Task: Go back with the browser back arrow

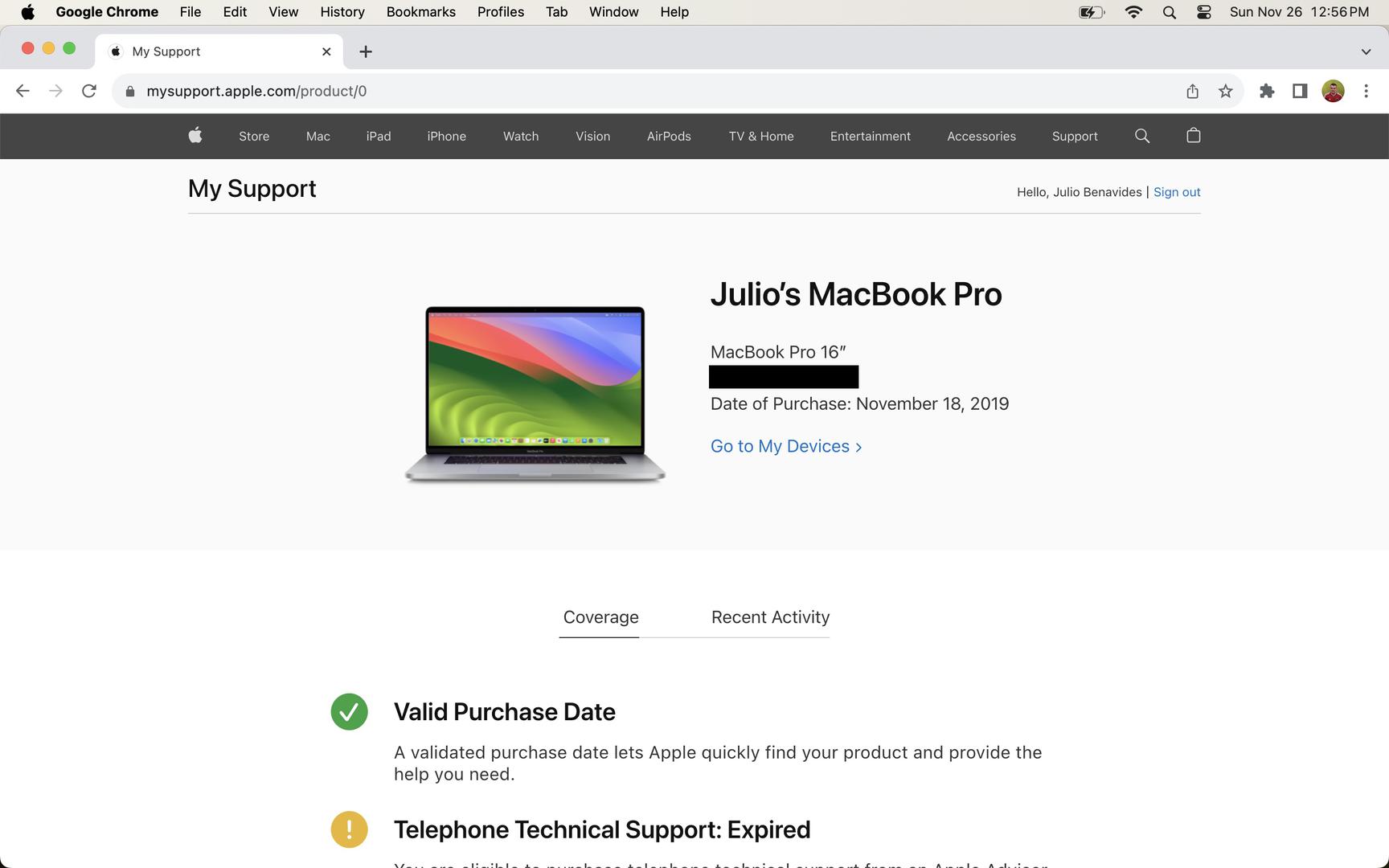Action: click(23, 91)
